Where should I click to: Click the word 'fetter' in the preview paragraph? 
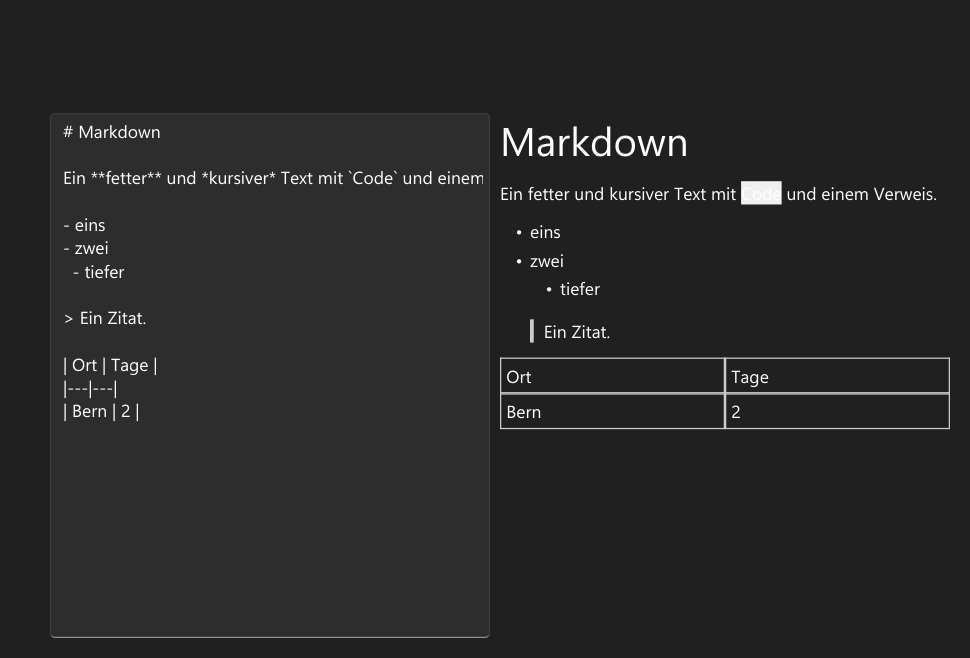(x=548, y=194)
